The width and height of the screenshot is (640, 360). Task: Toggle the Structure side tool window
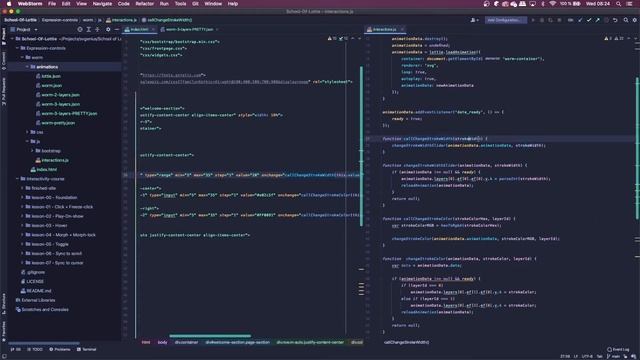(4, 303)
